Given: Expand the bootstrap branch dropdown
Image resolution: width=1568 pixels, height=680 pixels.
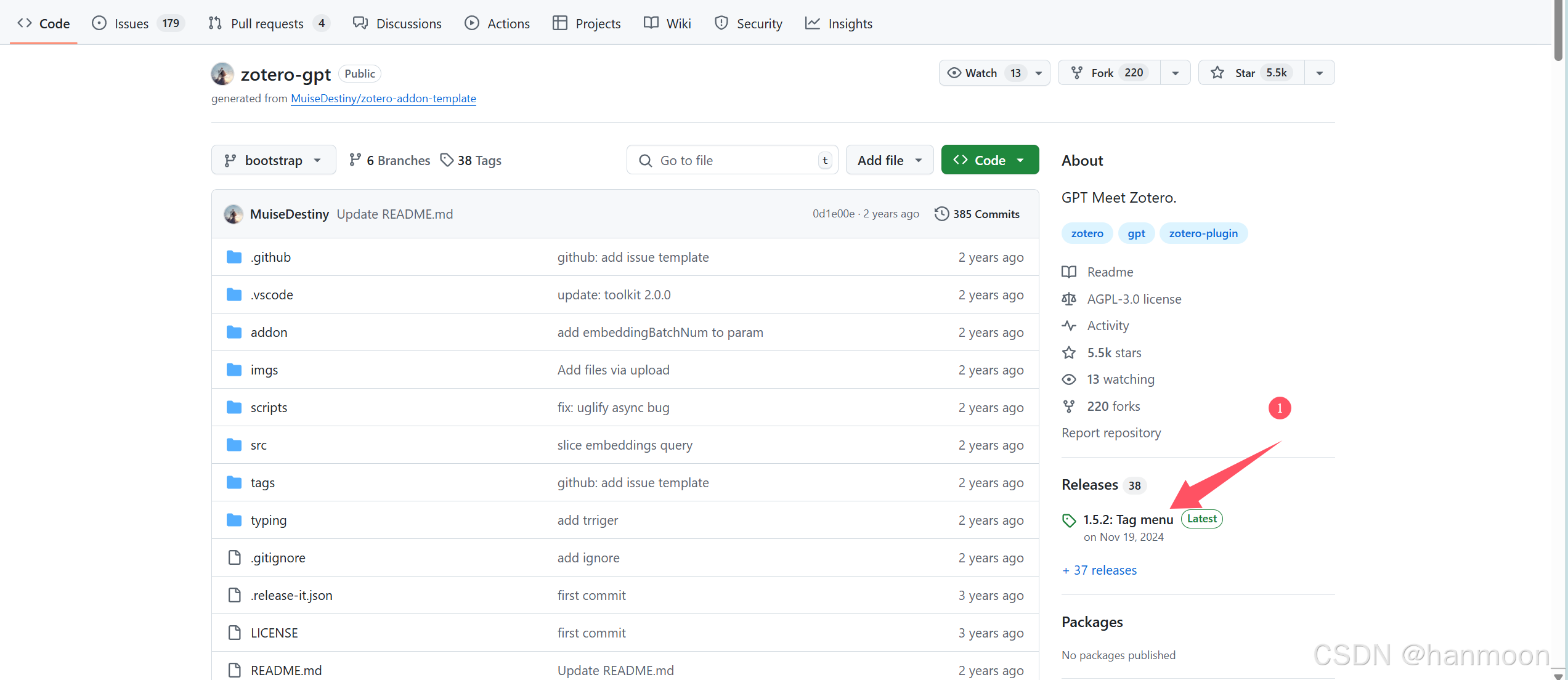Looking at the screenshot, I should 274,160.
